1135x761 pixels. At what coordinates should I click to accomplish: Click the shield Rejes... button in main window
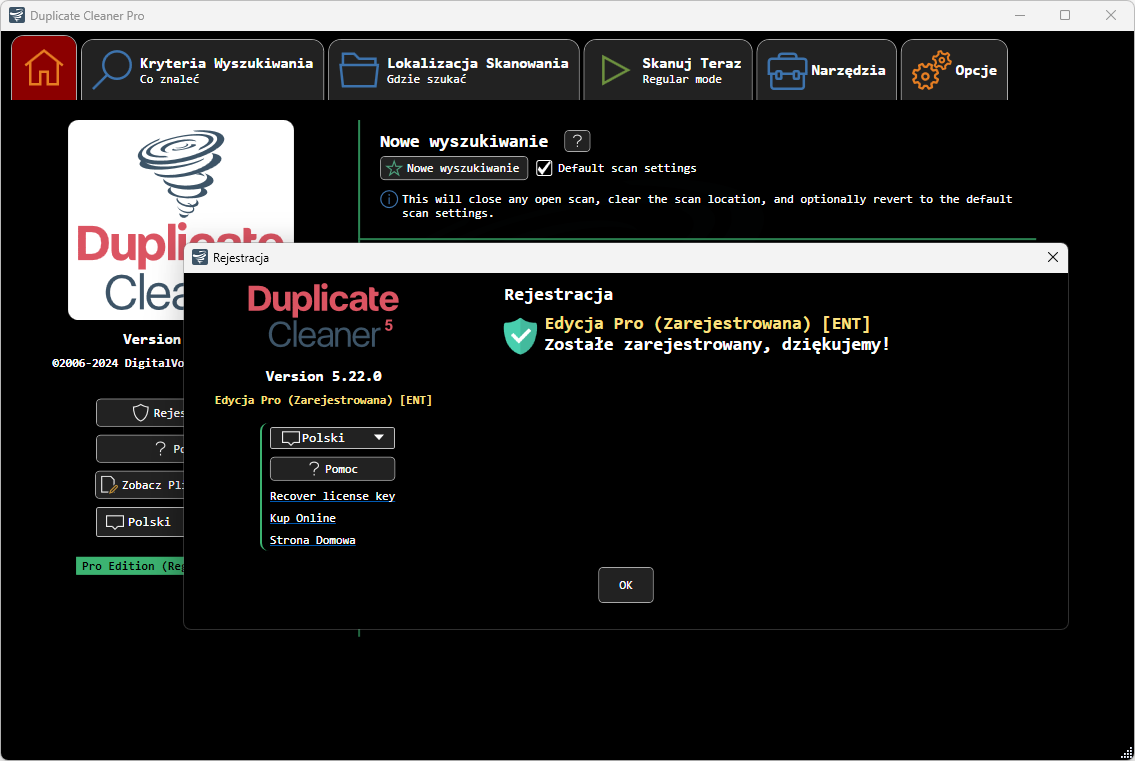point(140,413)
